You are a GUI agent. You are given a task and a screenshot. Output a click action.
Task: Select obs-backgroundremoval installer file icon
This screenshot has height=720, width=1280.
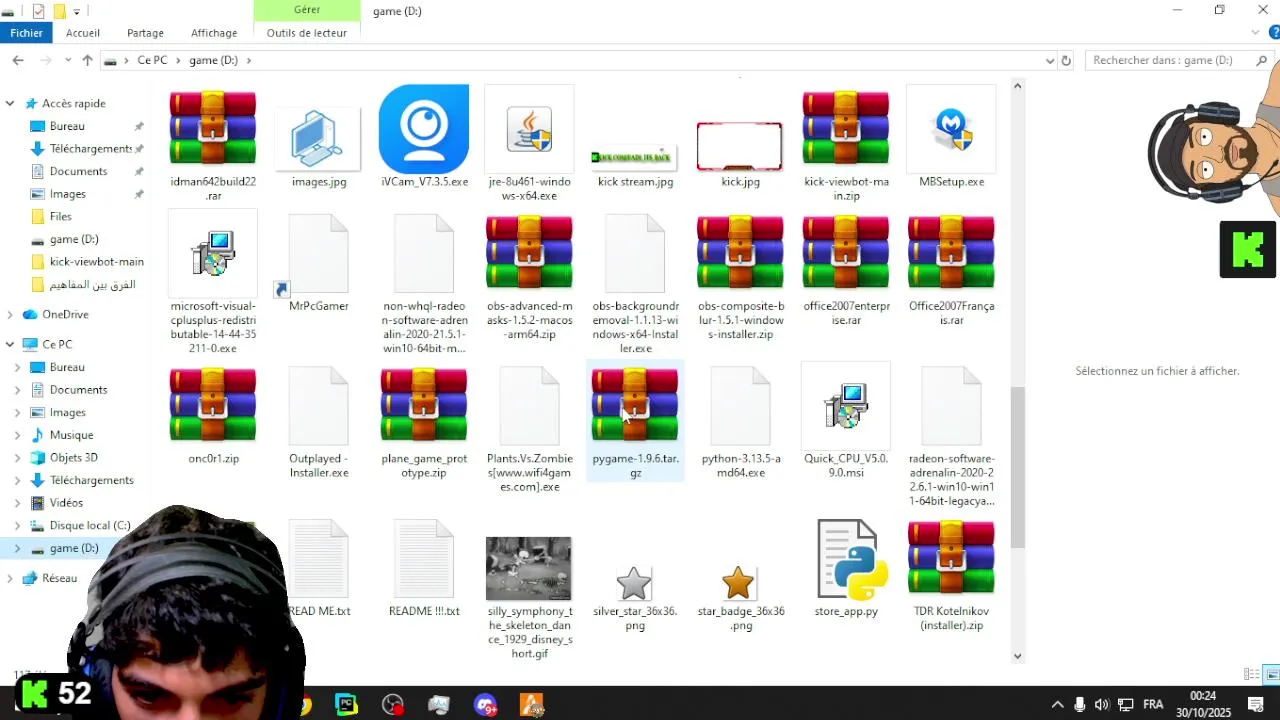pos(635,253)
